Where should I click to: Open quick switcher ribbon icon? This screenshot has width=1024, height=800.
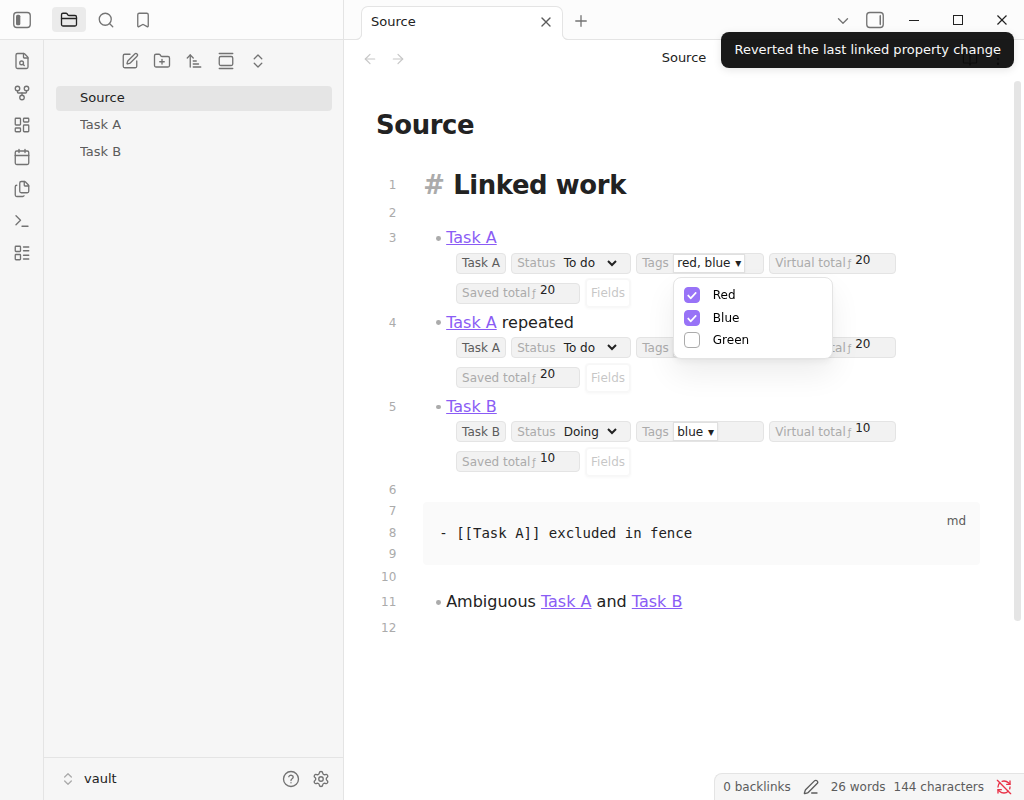tap(22, 61)
